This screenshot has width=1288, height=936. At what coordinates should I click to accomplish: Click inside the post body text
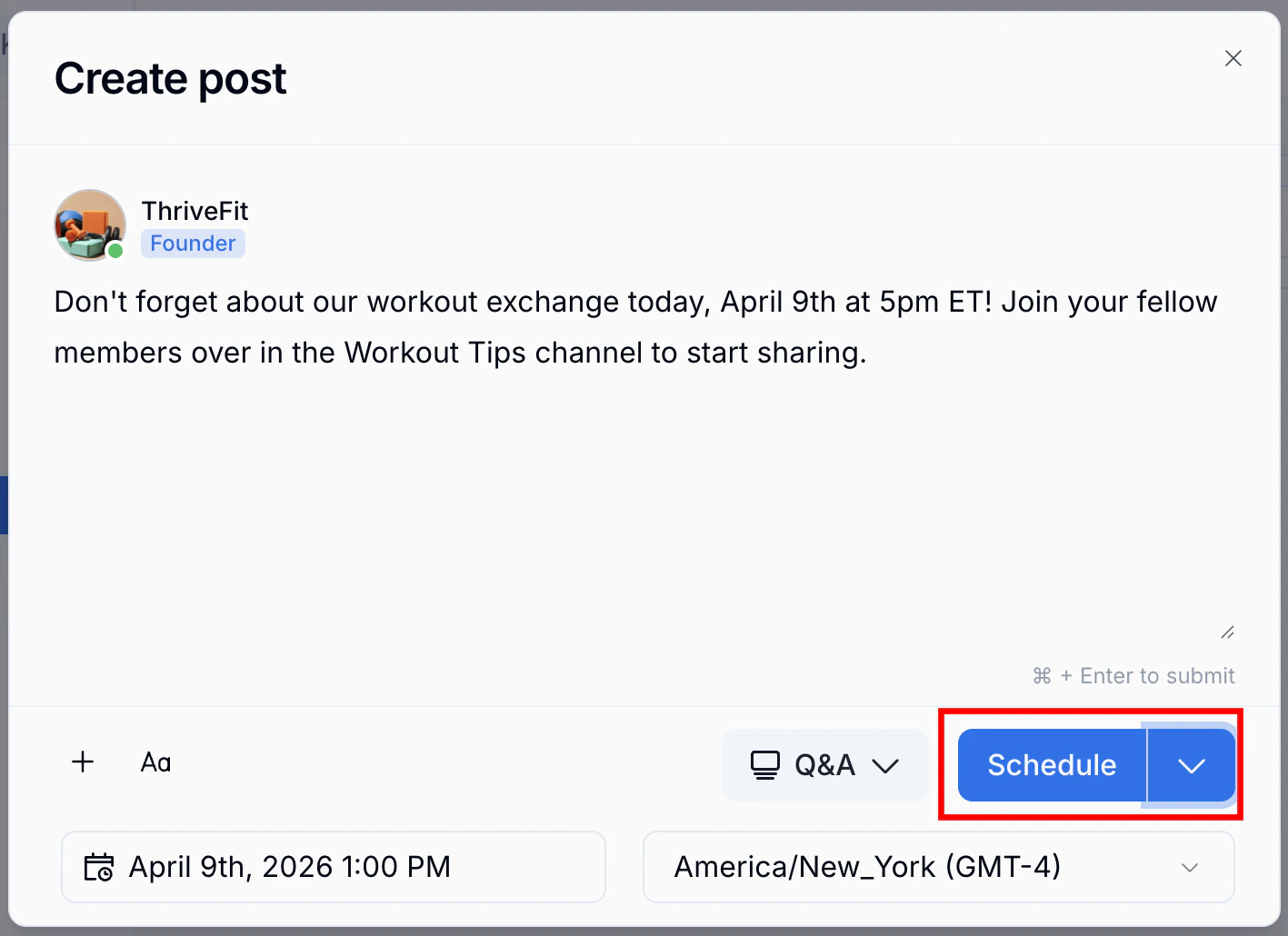tap(634, 327)
